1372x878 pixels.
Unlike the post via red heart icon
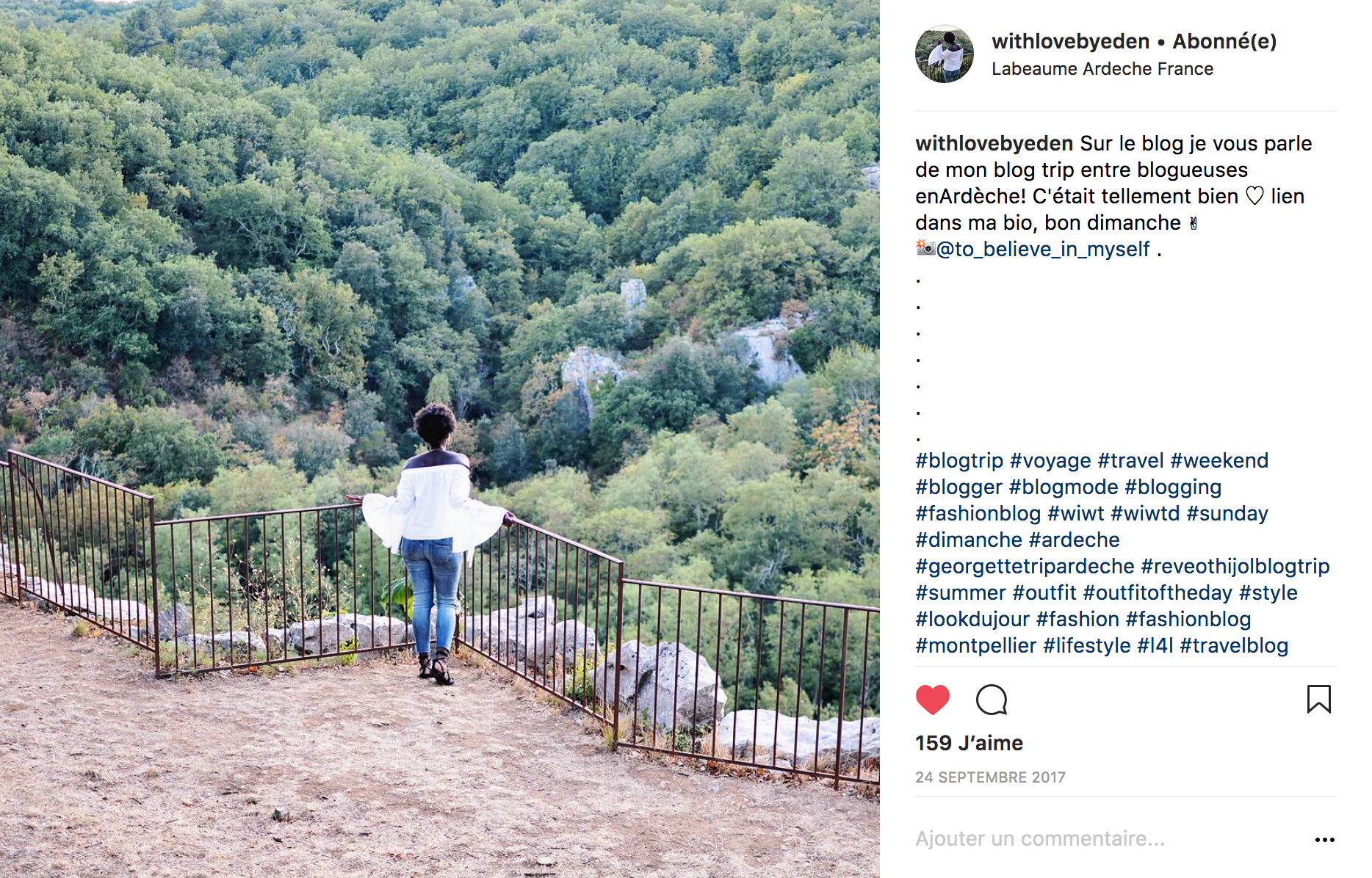[933, 700]
